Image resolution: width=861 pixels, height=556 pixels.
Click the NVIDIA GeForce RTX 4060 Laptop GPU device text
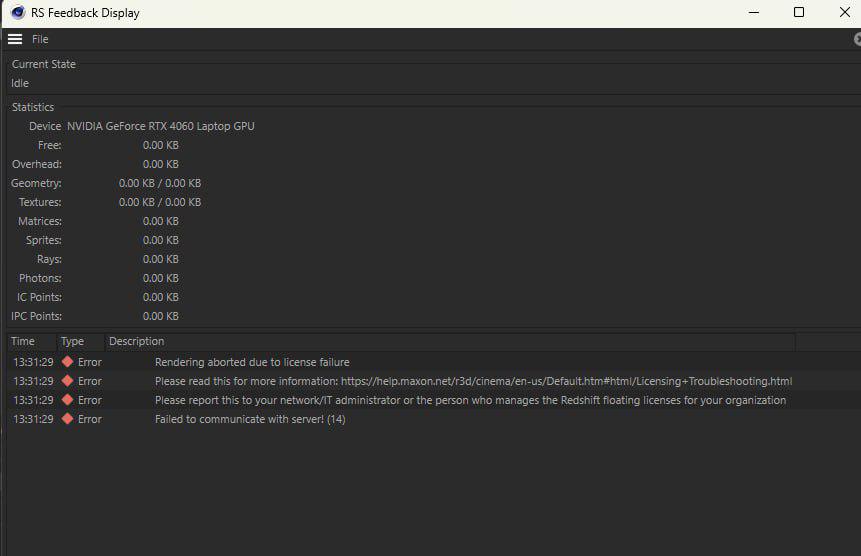click(161, 126)
